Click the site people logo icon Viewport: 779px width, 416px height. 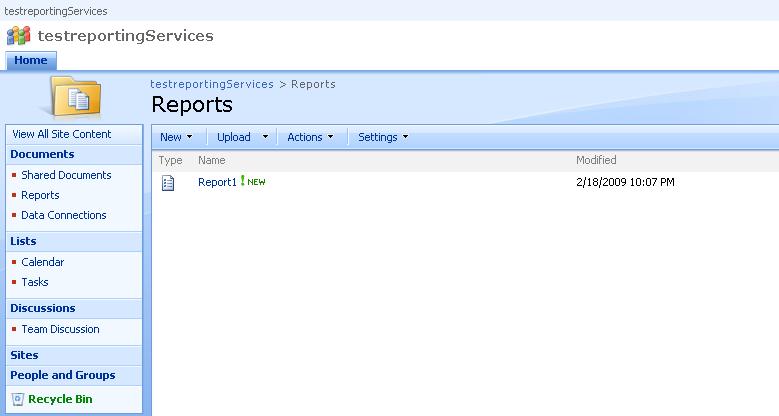[x=18, y=36]
